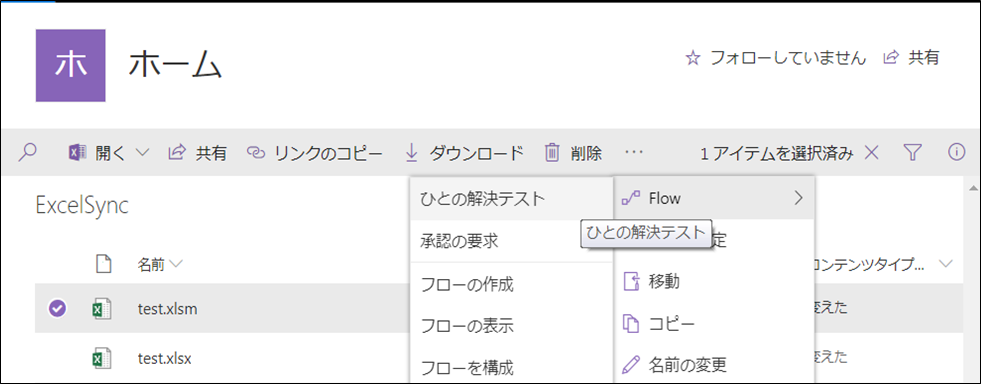Click the scrollbar up arrow at the right
This screenshot has width=981, height=384.
[974, 188]
